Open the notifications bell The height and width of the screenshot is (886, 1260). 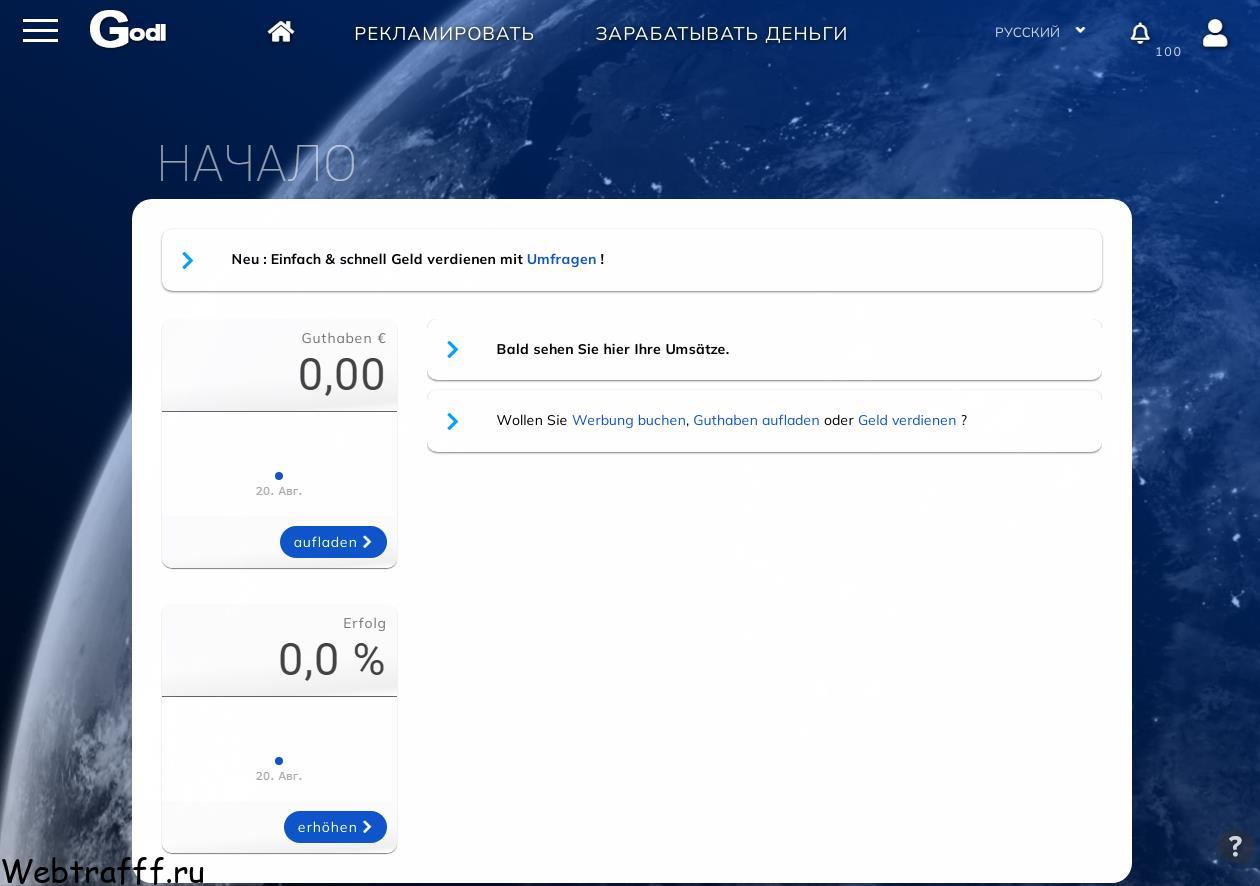click(1140, 33)
